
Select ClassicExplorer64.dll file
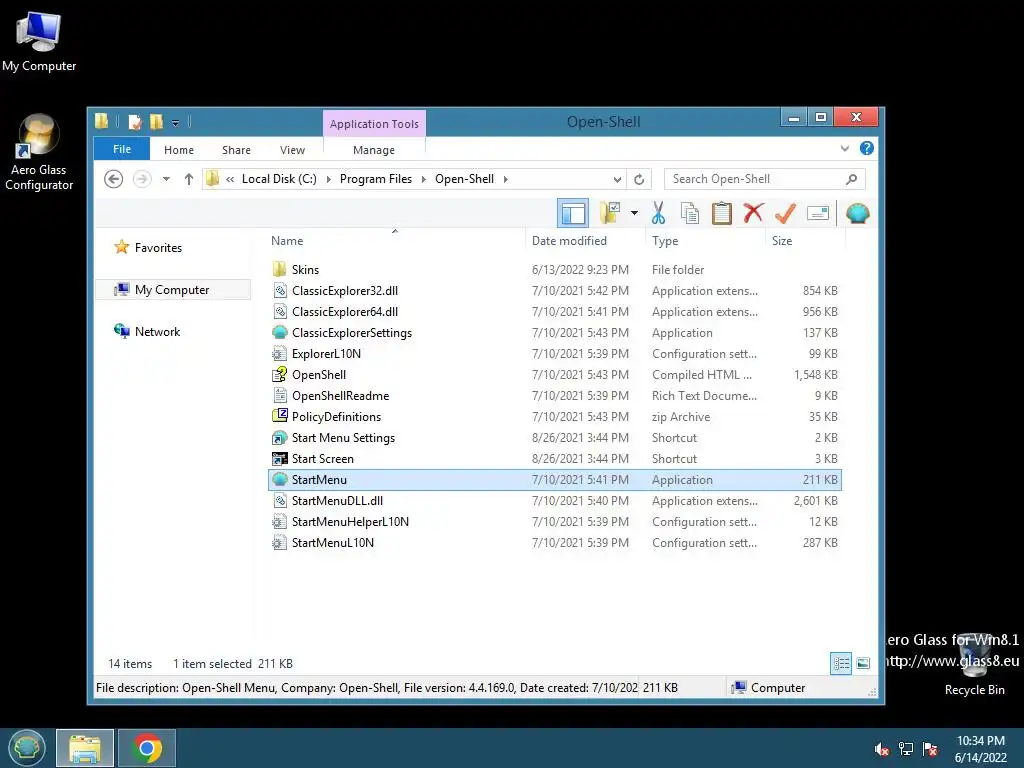(555, 312)
